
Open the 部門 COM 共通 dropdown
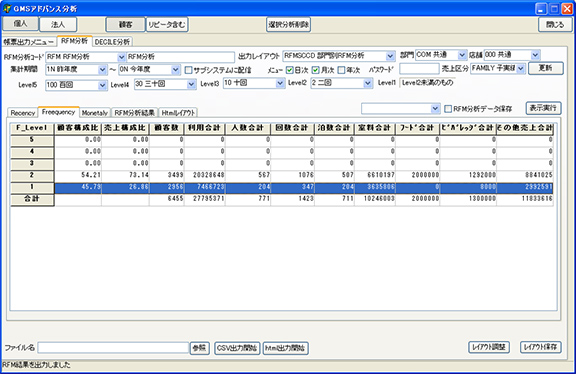(x=462, y=55)
